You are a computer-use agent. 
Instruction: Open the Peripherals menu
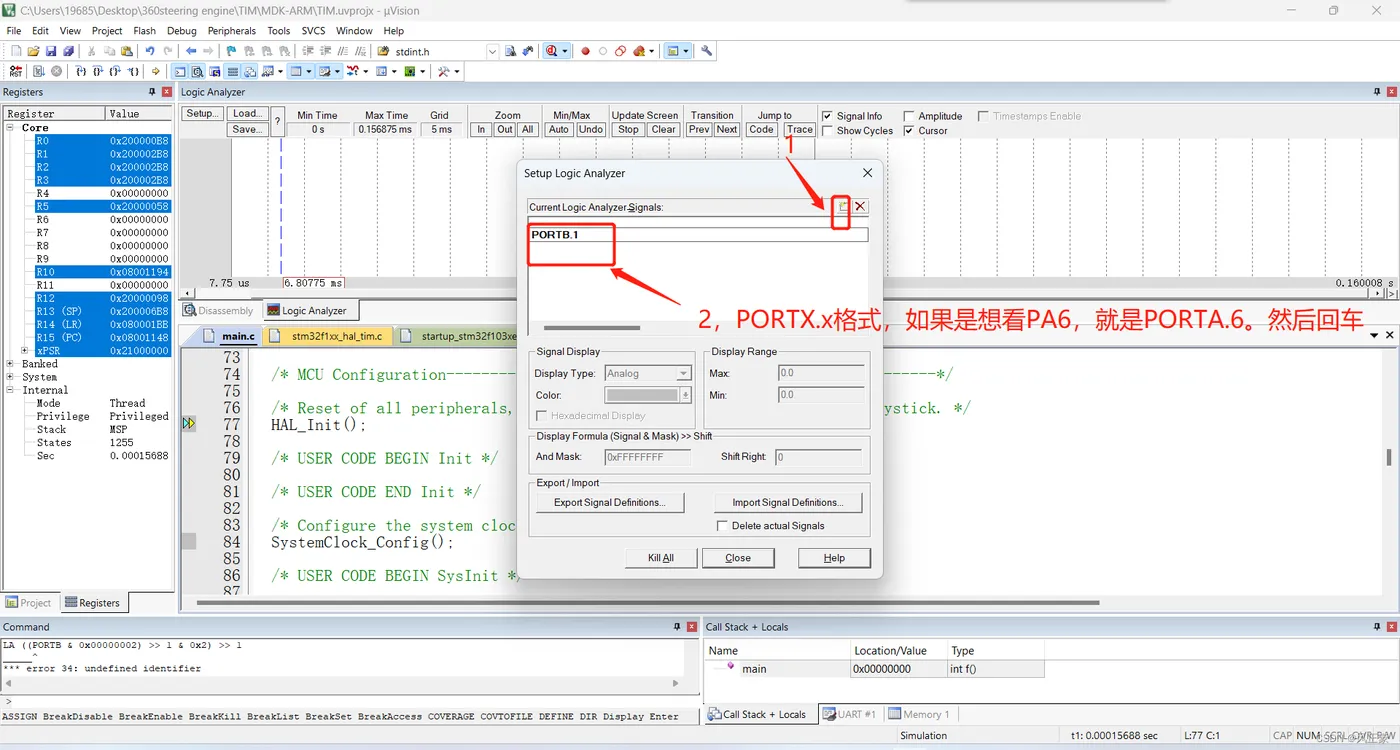(x=232, y=31)
